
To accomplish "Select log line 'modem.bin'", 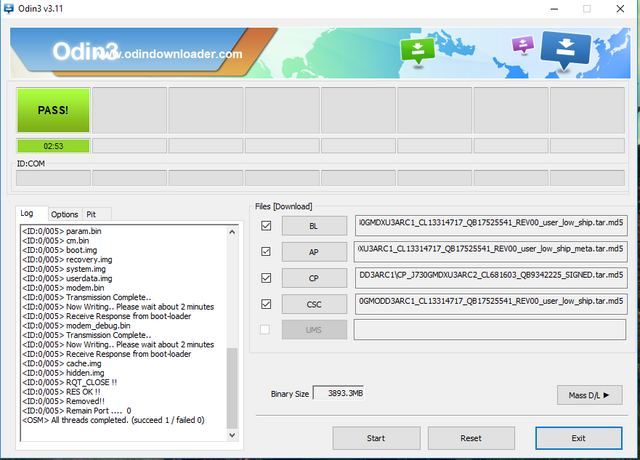I will pos(63,288).
